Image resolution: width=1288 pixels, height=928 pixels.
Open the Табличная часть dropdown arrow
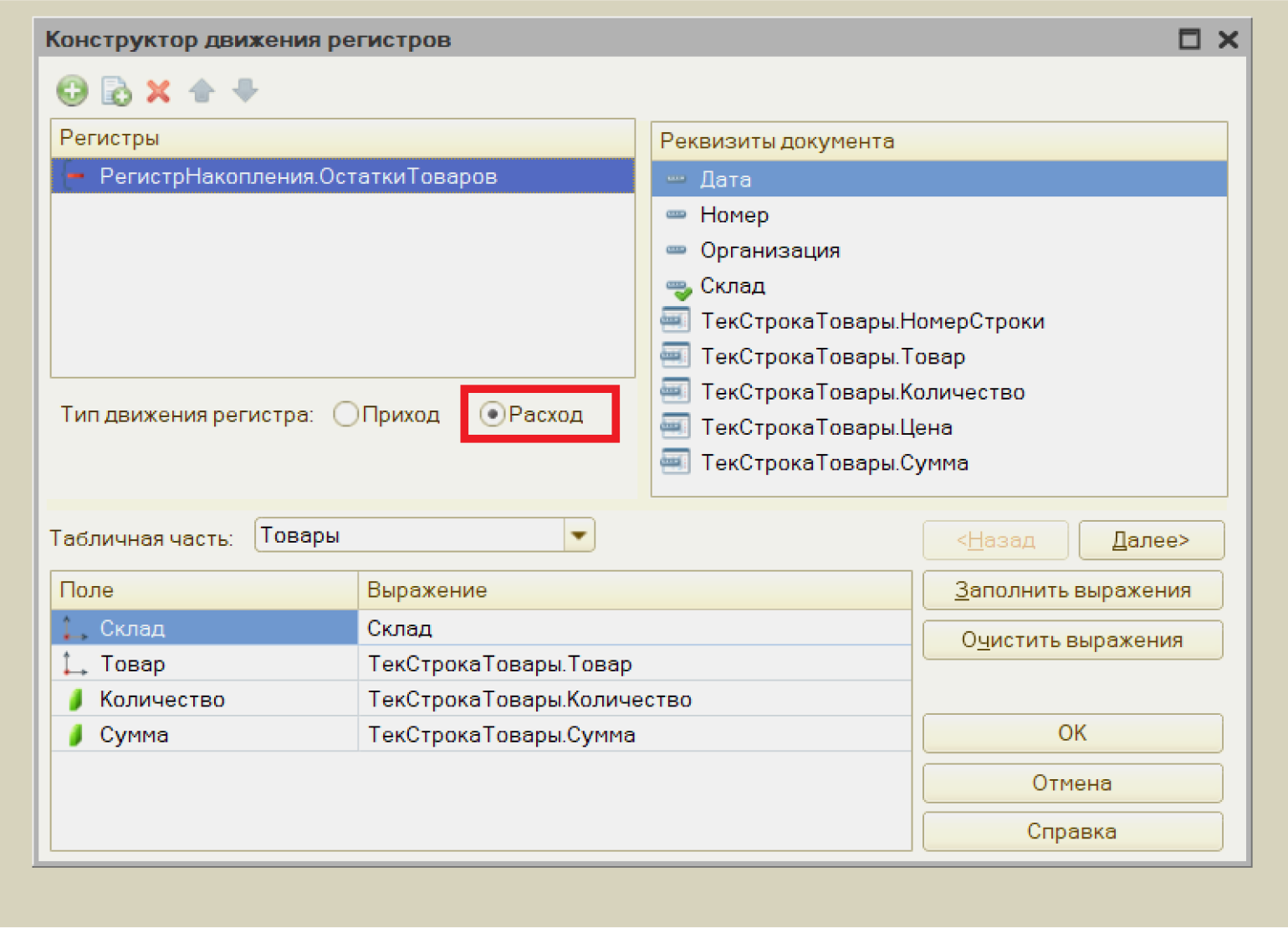(x=579, y=535)
